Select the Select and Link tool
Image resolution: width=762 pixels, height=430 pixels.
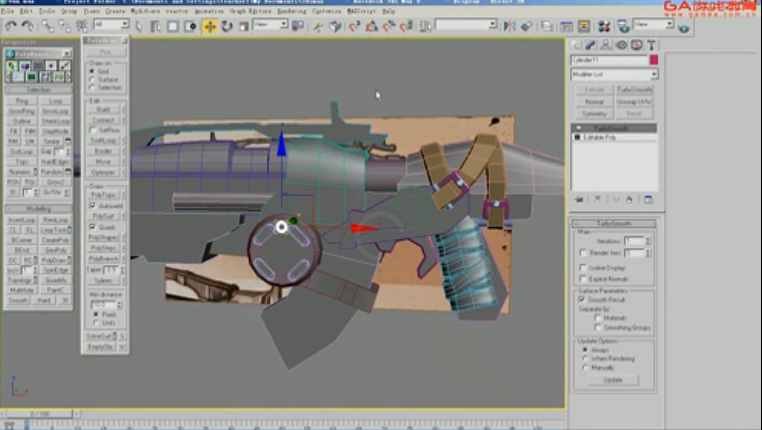click(x=48, y=26)
